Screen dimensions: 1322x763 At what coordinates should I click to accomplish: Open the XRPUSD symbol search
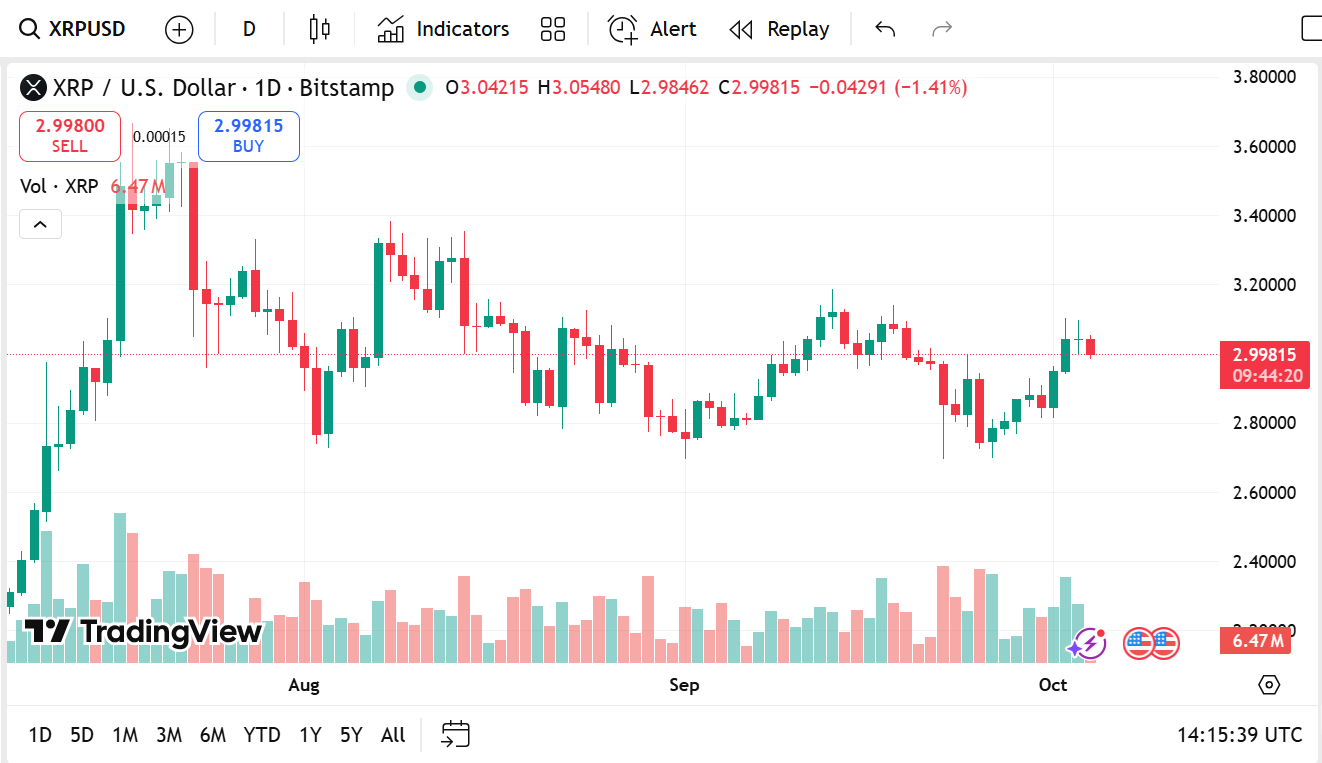(x=74, y=29)
